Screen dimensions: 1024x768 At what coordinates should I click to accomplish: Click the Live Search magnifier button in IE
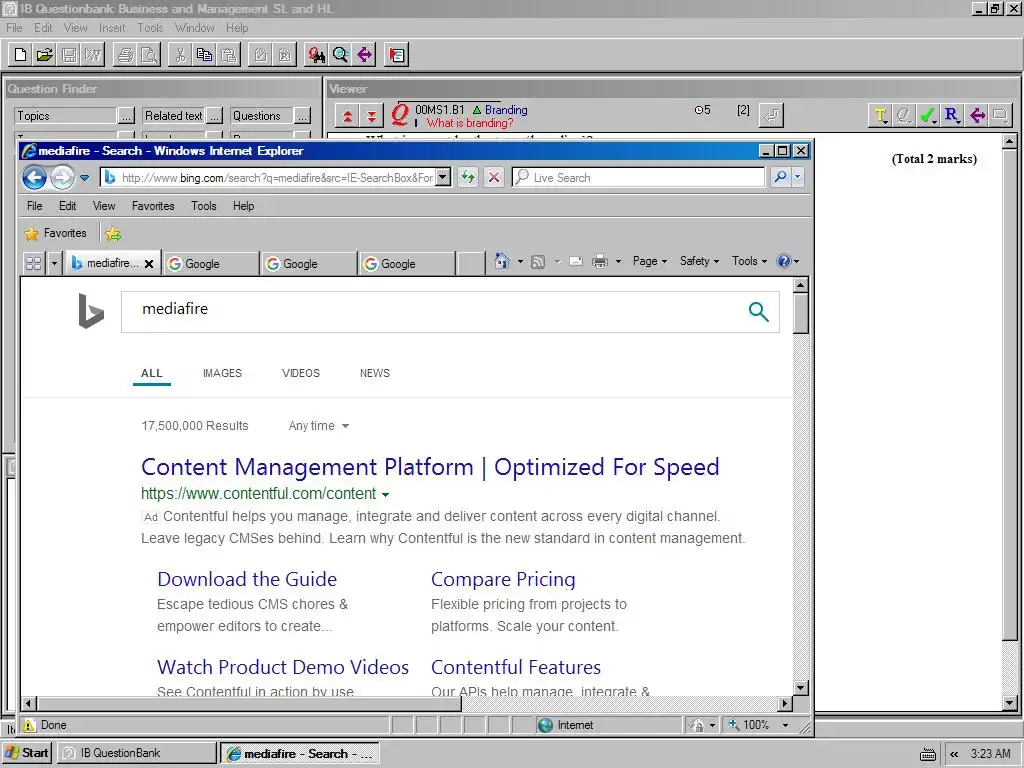tap(780, 177)
